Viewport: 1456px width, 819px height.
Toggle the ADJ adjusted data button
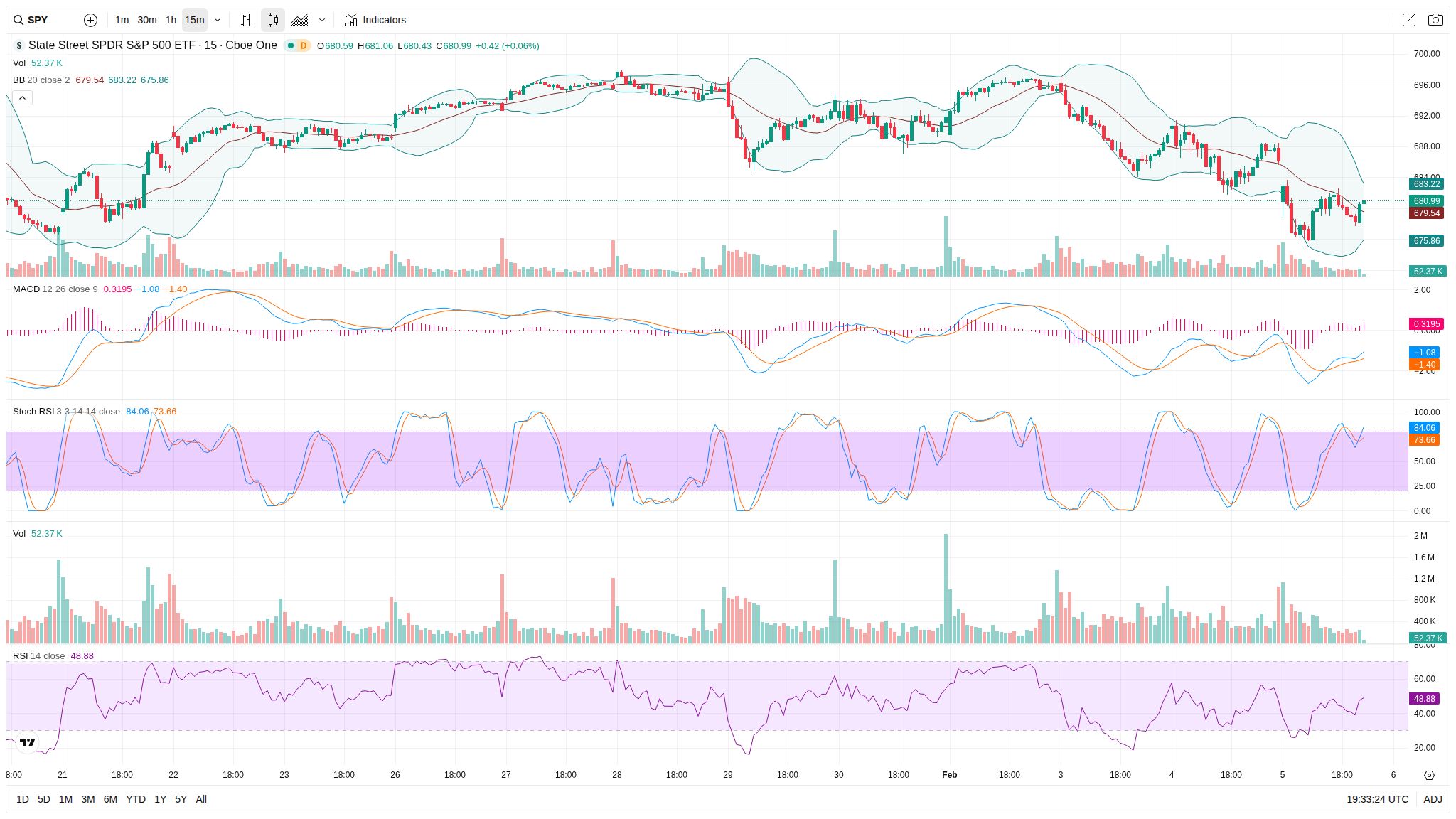[x=1433, y=799]
